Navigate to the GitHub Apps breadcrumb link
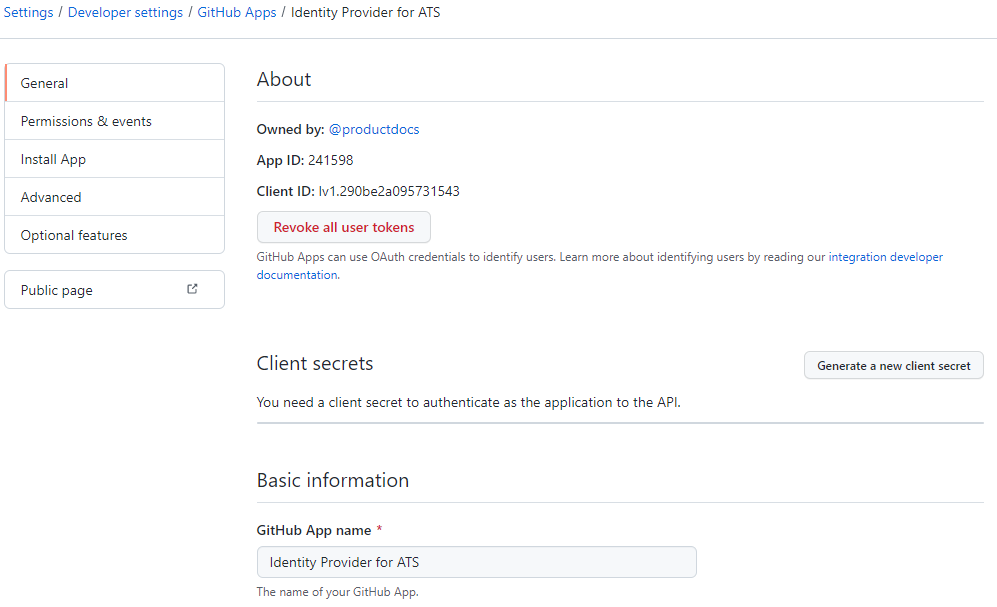 (x=239, y=13)
